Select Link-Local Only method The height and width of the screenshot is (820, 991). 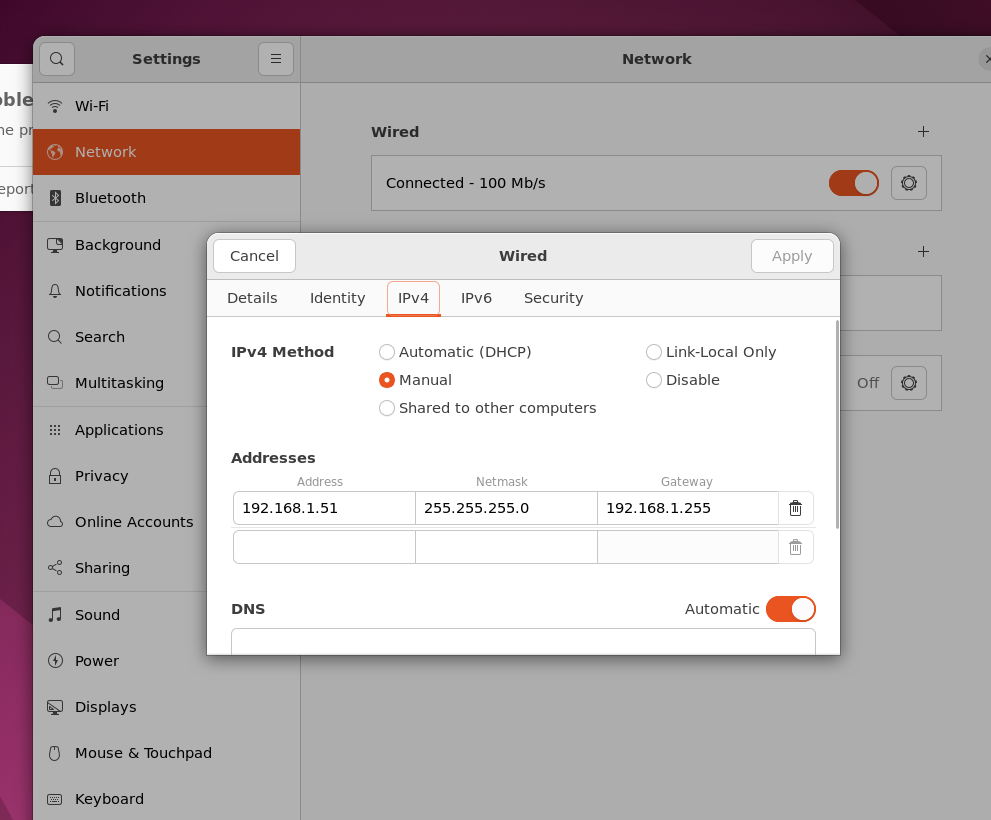click(711, 352)
